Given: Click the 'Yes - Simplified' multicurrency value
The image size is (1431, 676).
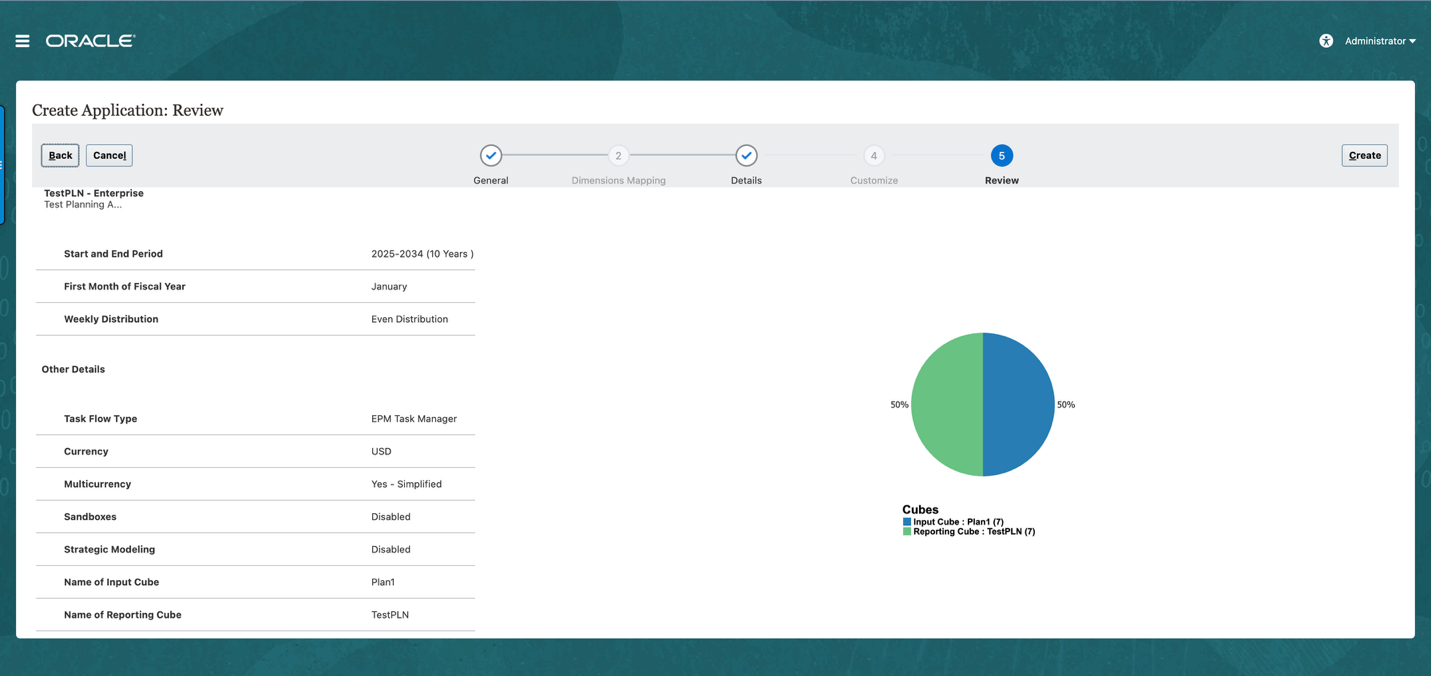Looking at the screenshot, I should click(406, 484).
